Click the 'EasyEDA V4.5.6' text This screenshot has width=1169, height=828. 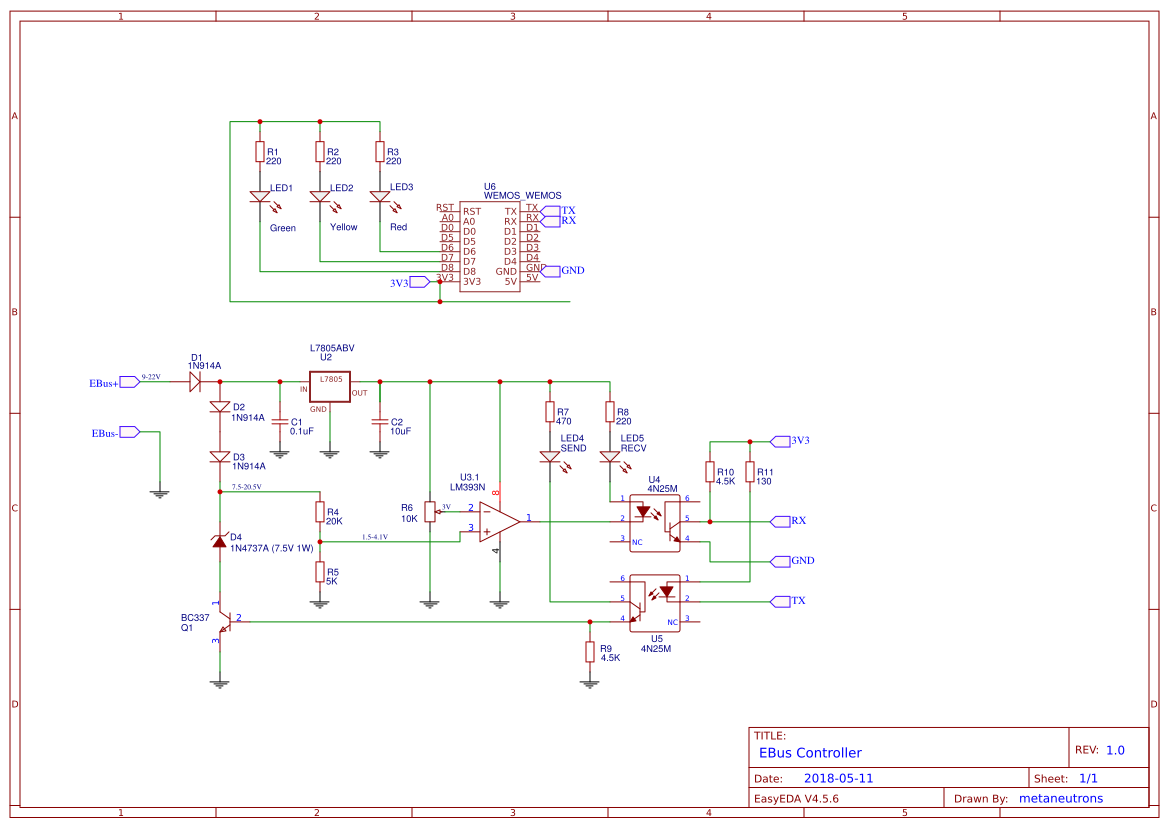point(796,798)
